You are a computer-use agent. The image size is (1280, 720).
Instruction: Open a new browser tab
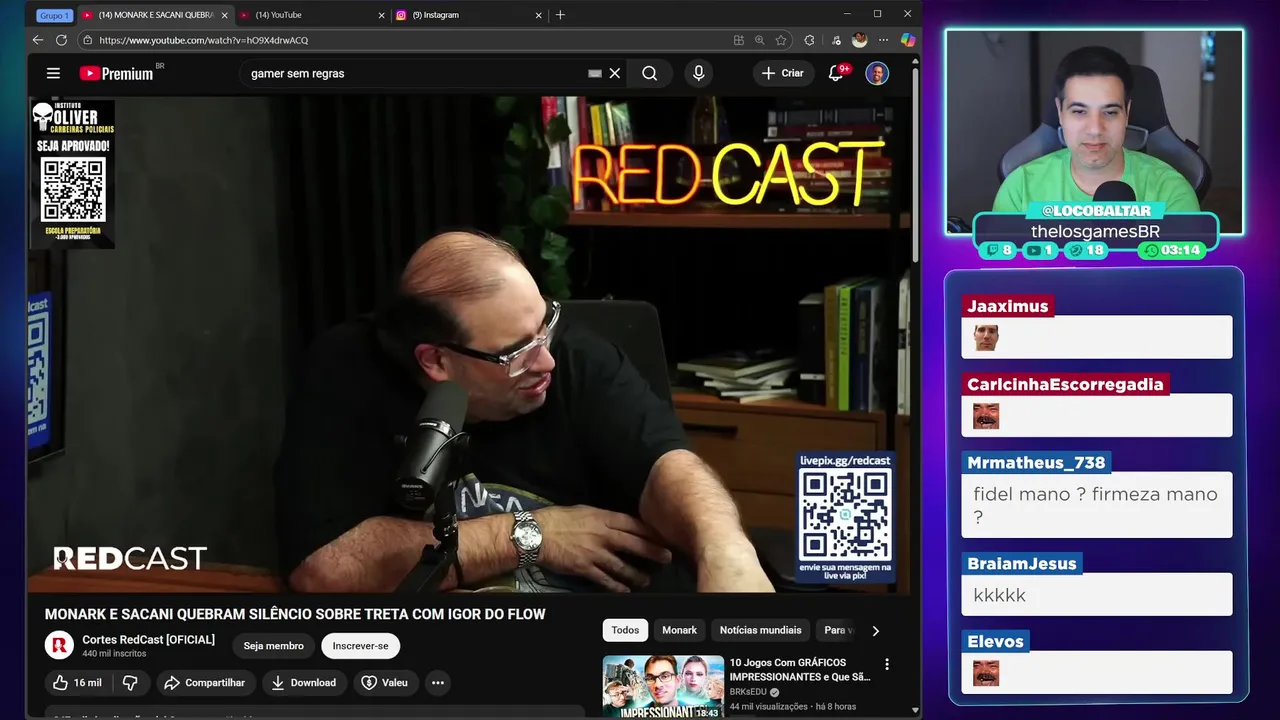click(x=560, y=15)
